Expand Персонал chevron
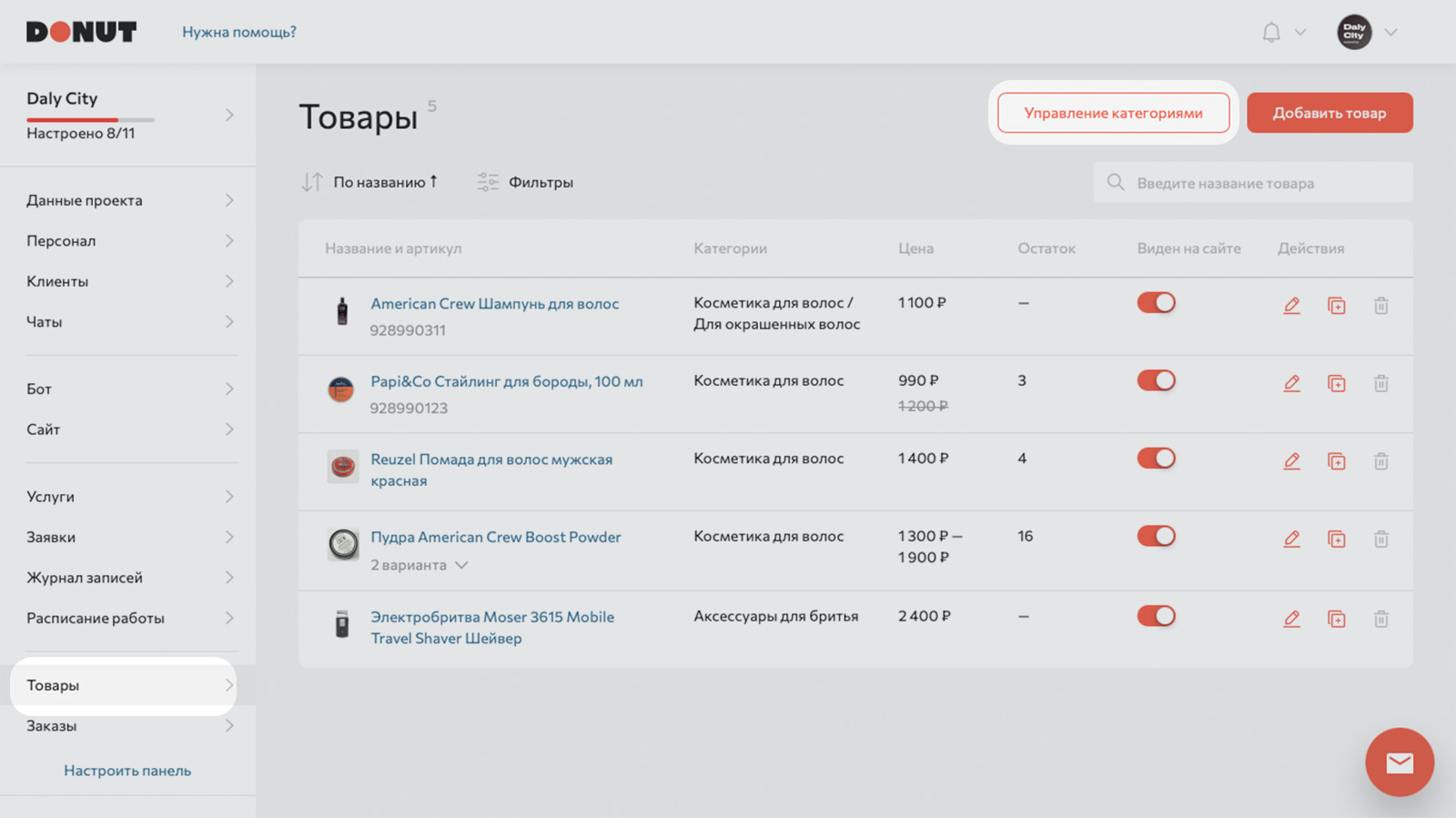The height and width of the screenshot is (818, 1456). (x=229, y=240)
